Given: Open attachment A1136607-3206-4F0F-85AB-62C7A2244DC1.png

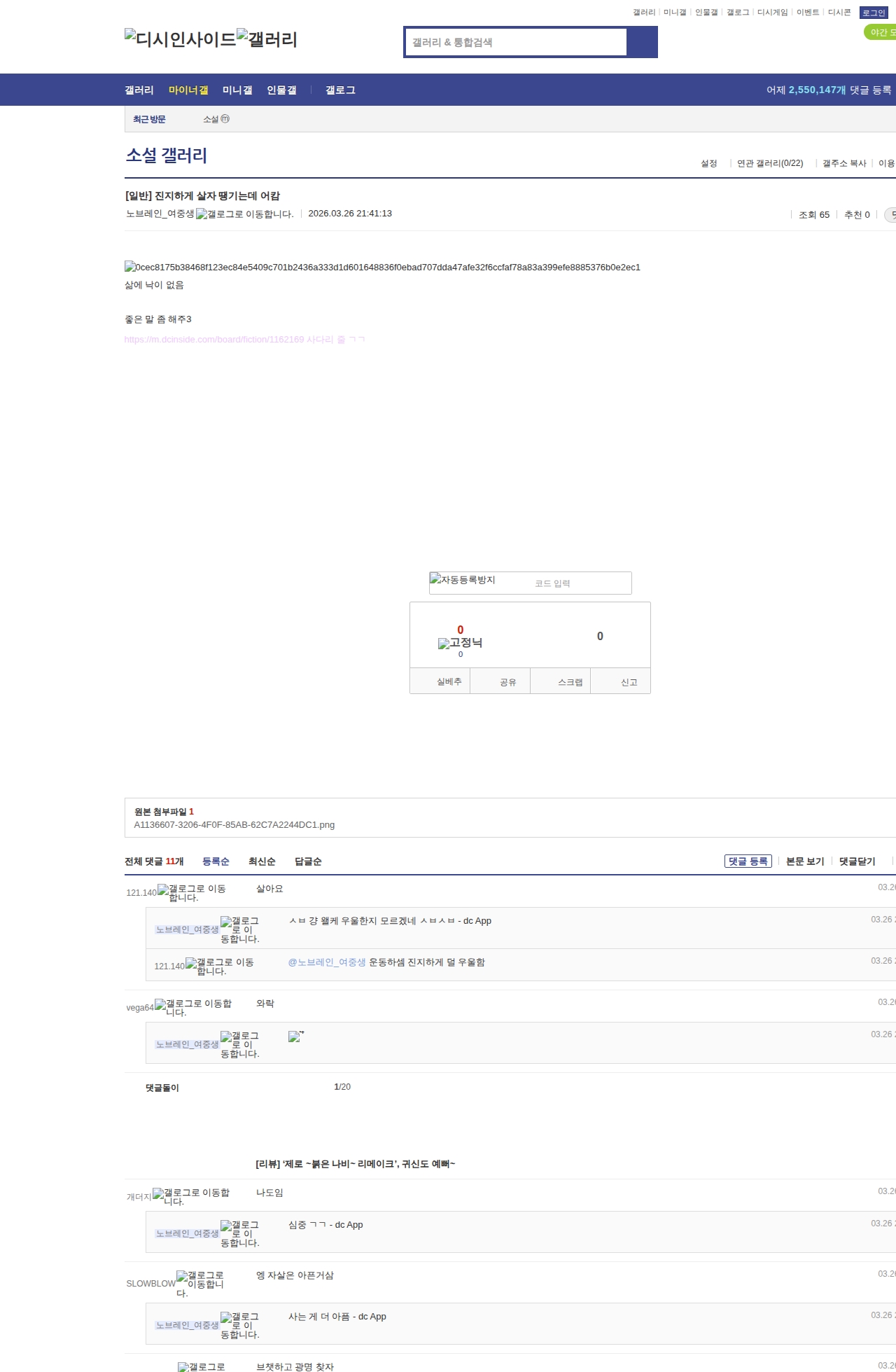Looking at the screenshot, I should 234,825.
